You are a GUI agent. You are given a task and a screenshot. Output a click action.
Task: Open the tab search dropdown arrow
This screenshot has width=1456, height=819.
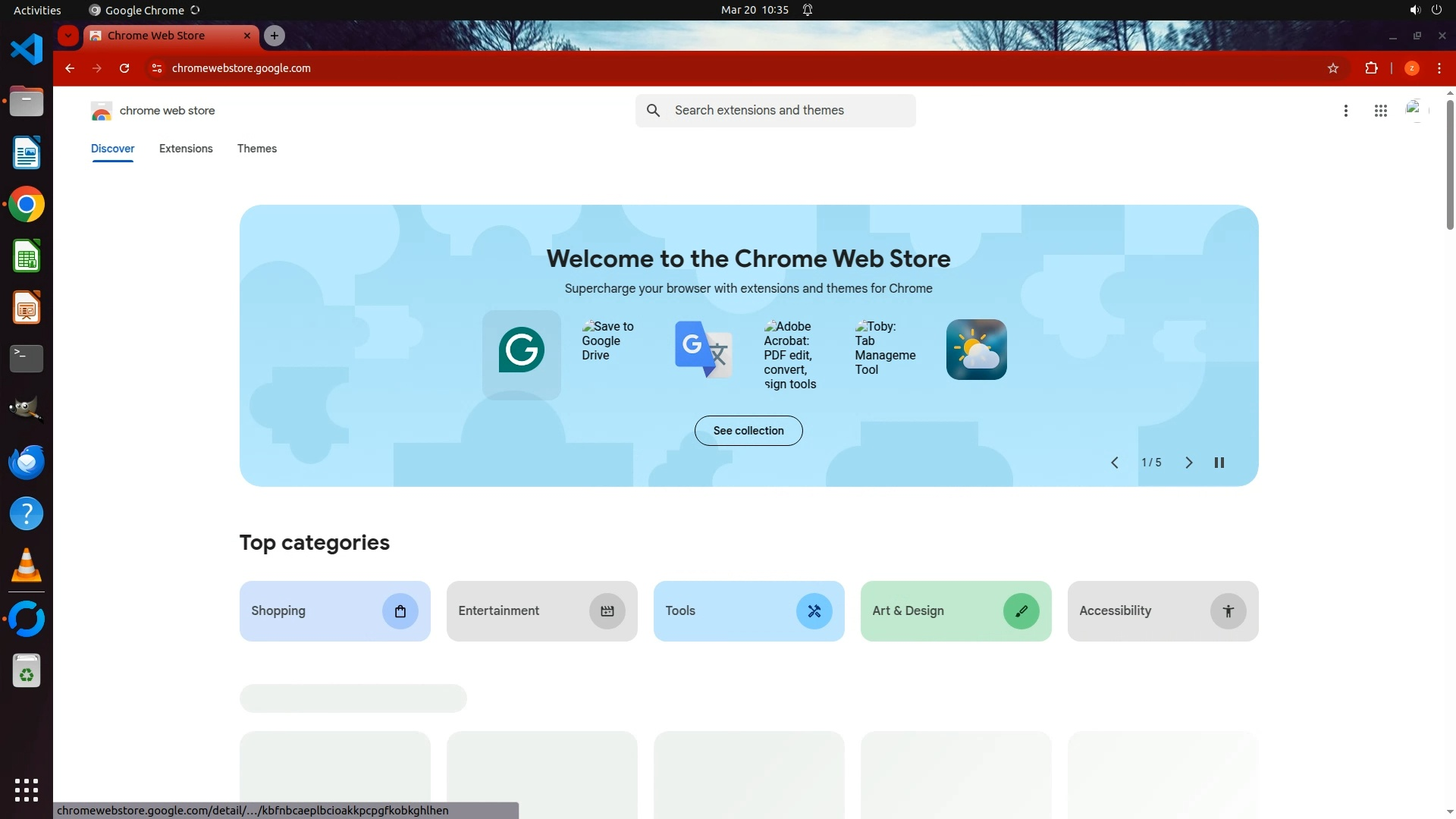click(68, 36)
